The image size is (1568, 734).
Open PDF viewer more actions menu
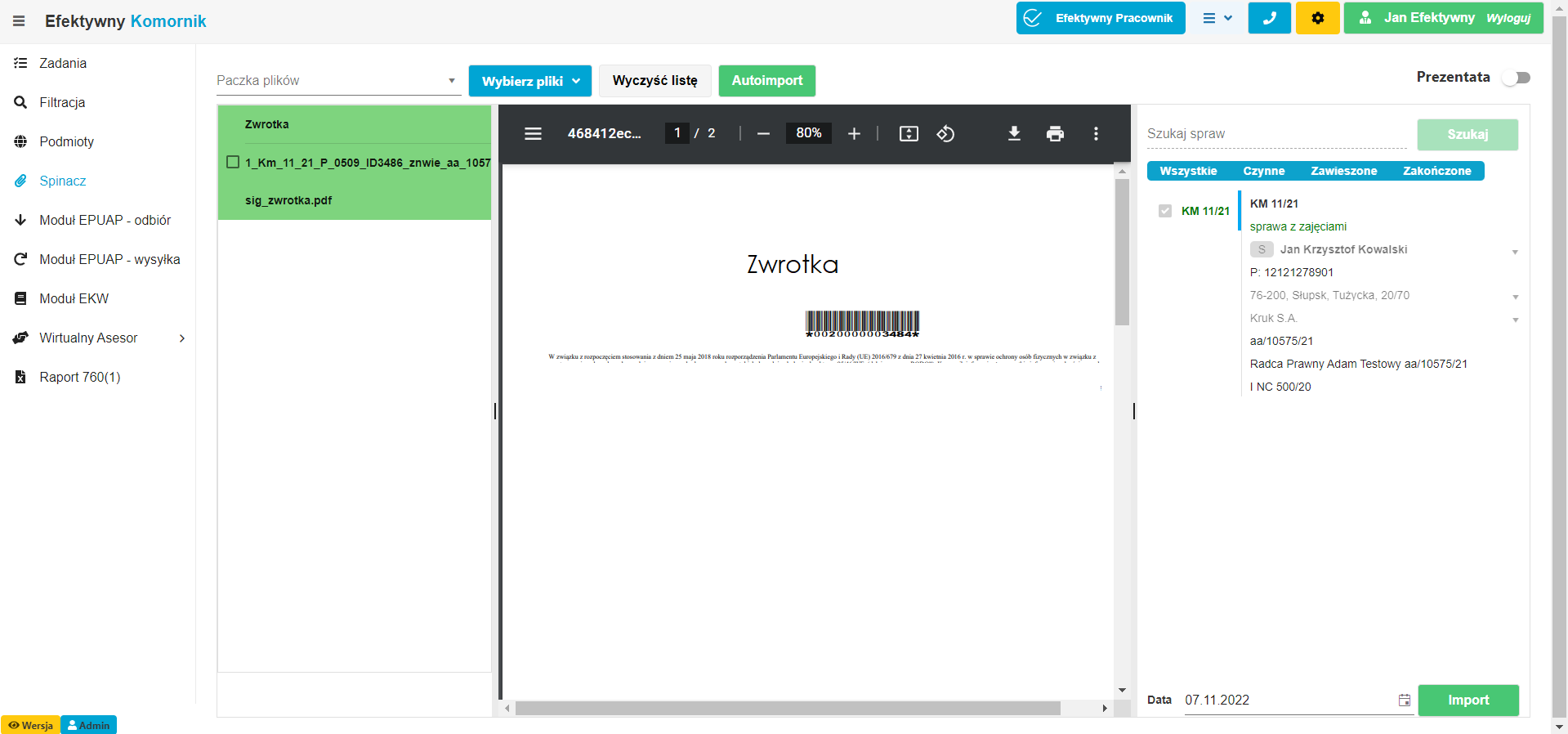pyautogui.click(x=1096, y=133)
